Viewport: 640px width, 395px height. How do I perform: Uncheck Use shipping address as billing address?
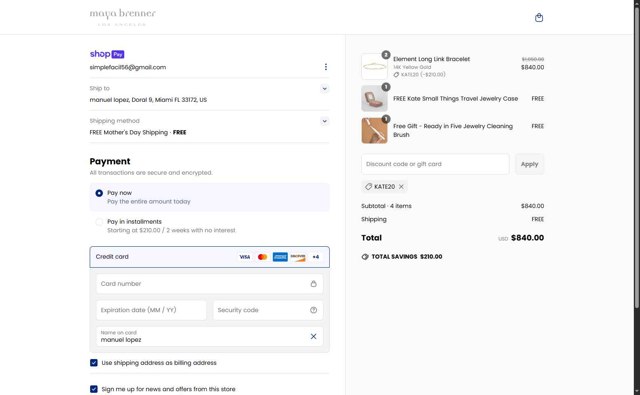pos(94,363)
